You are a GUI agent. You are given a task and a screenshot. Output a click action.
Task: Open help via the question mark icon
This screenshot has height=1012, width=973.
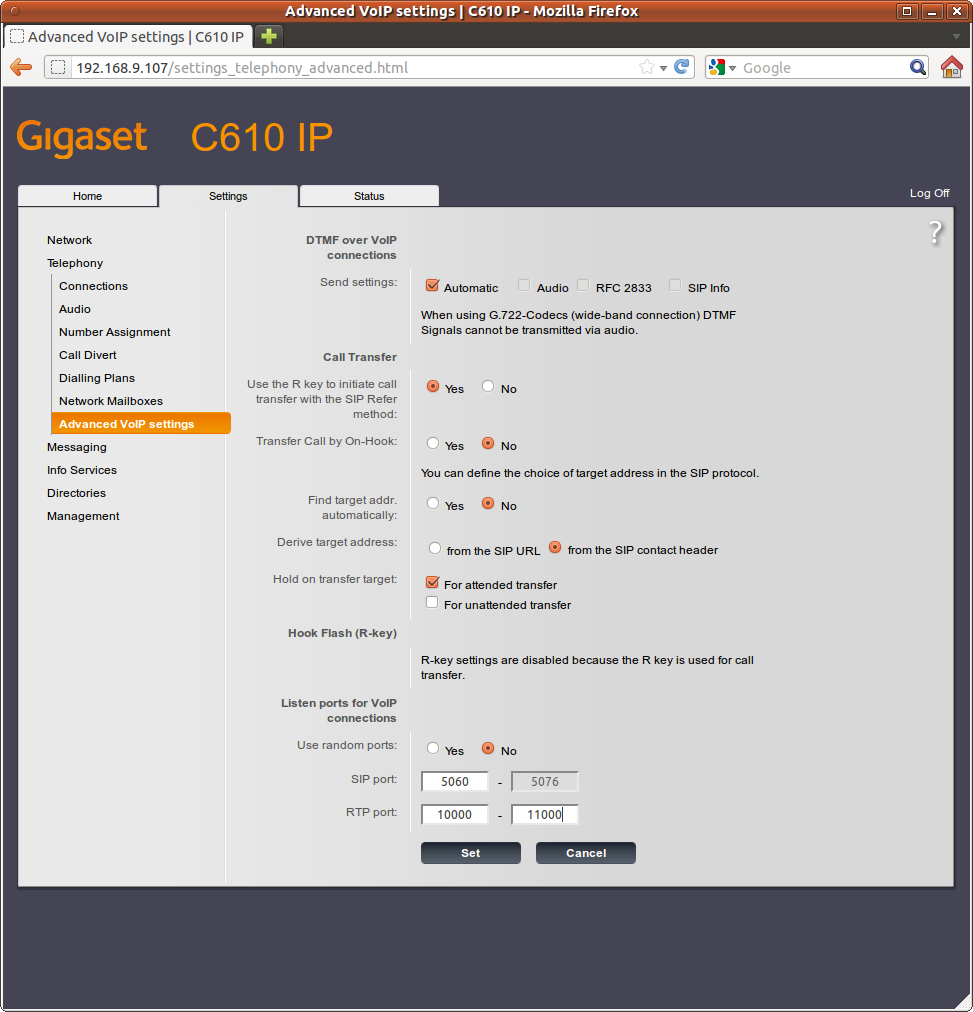click(x=935, y=233)
